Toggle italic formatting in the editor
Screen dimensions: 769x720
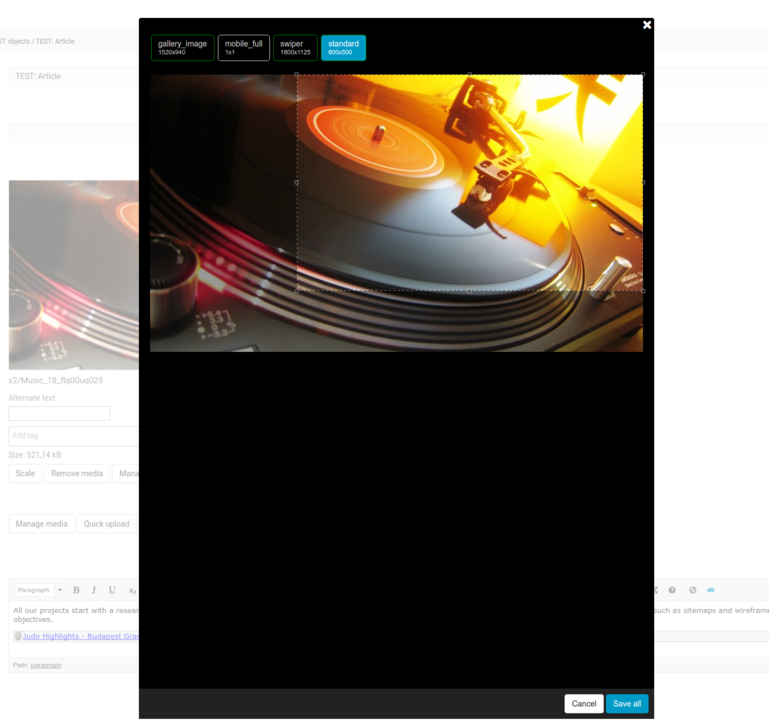pos(94,590)
